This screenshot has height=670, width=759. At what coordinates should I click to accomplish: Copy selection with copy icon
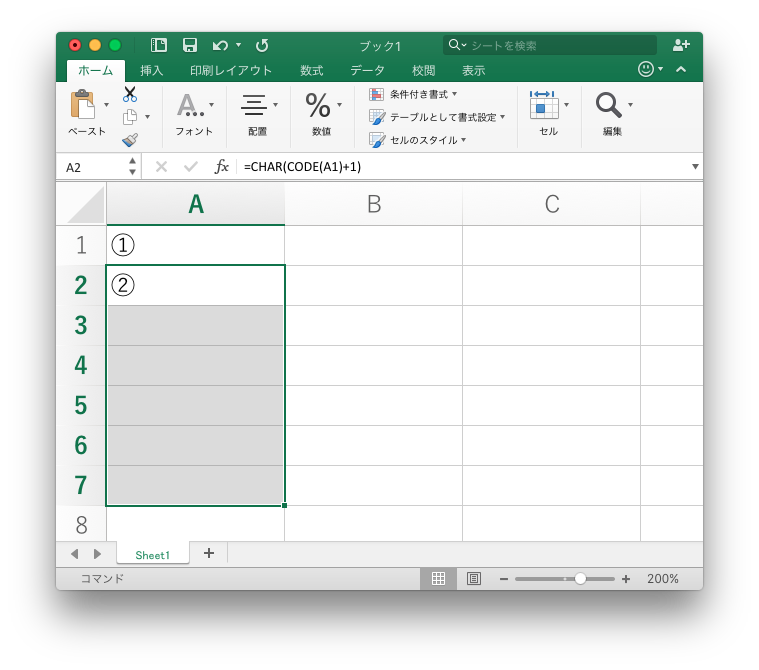130,117
